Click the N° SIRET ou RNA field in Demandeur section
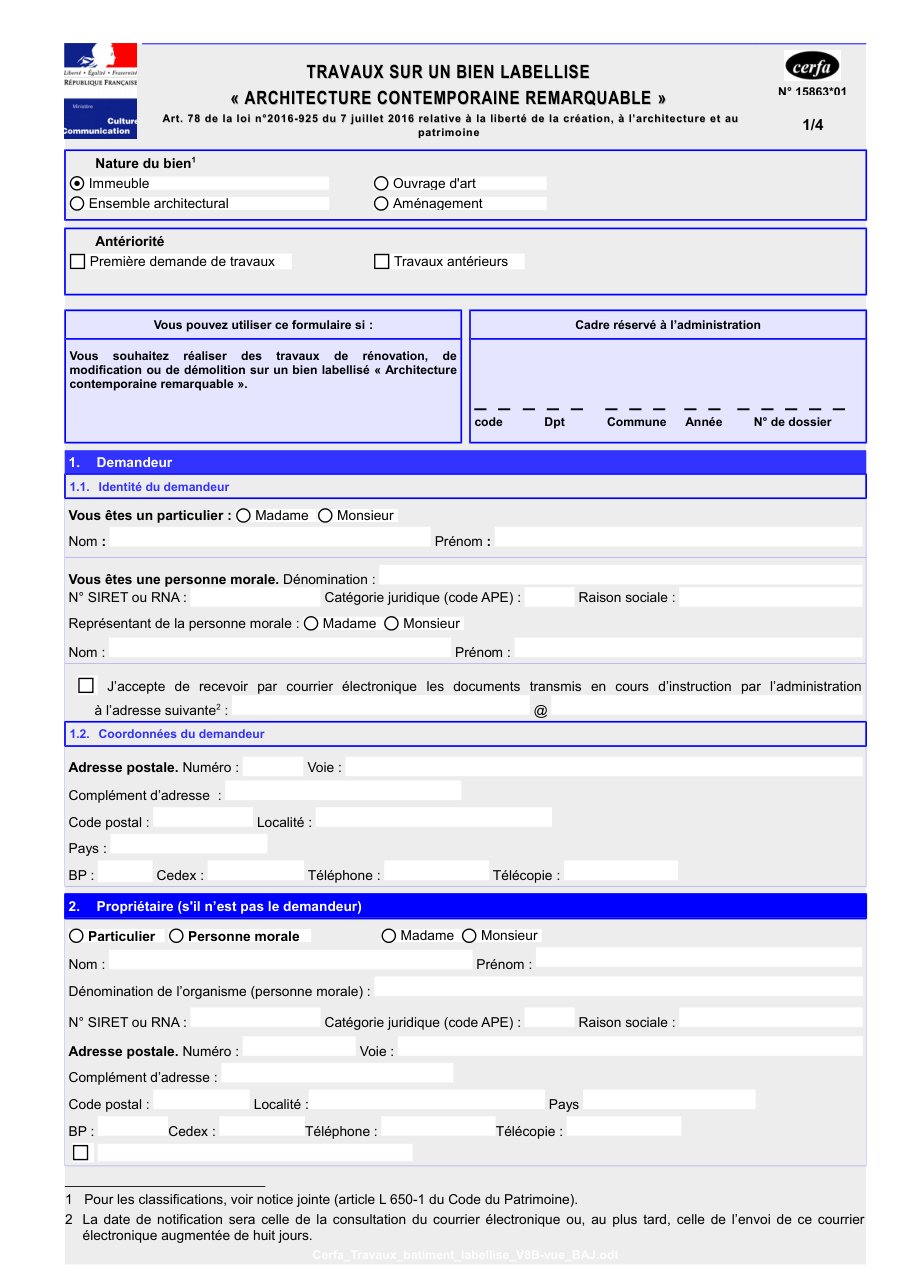910x1287 pixels. click(x=254, y=598)
